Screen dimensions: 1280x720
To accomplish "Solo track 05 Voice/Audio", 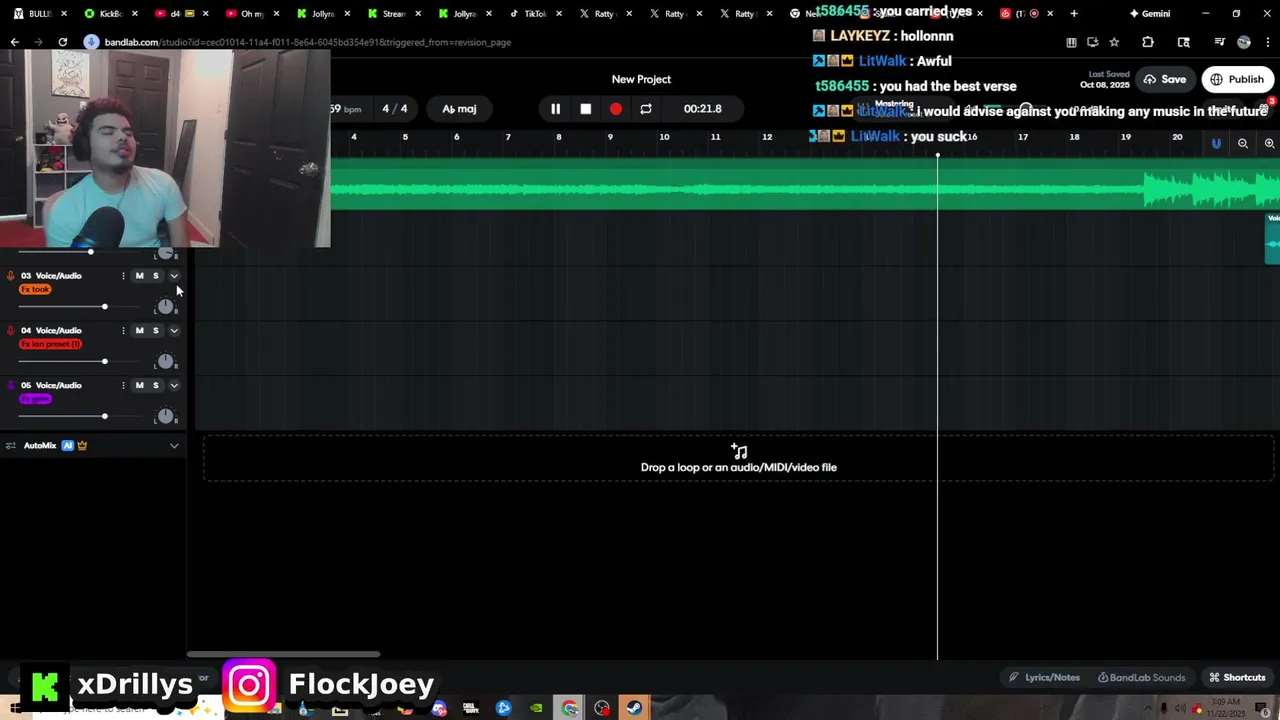I will coord(155,386).
